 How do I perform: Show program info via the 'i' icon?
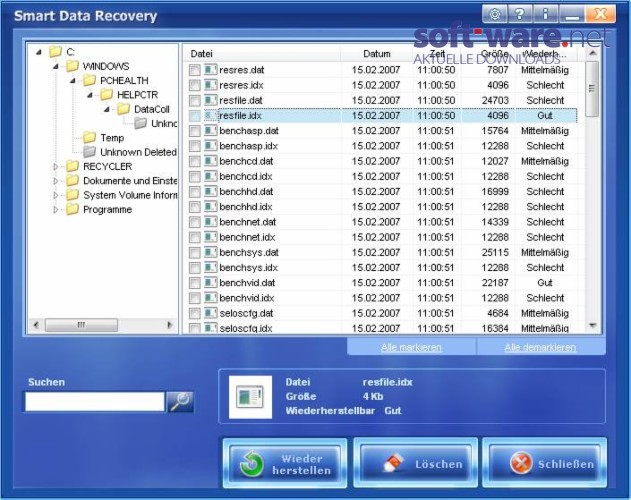546,14
